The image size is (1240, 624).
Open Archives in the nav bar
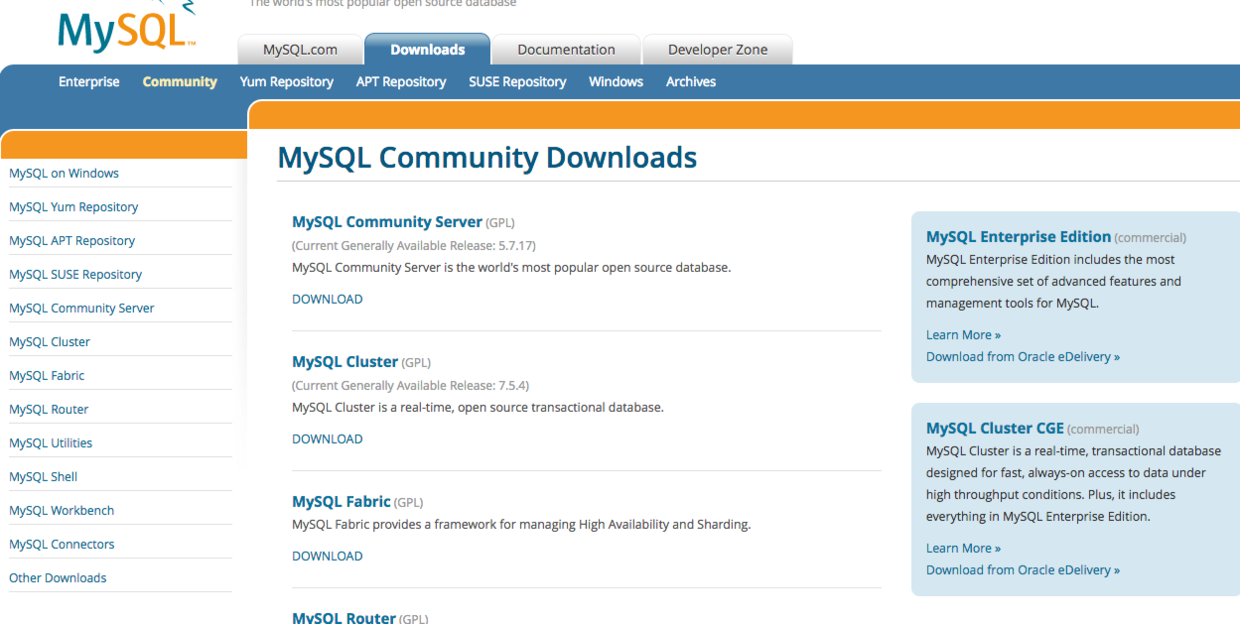(x=691, y=82)
